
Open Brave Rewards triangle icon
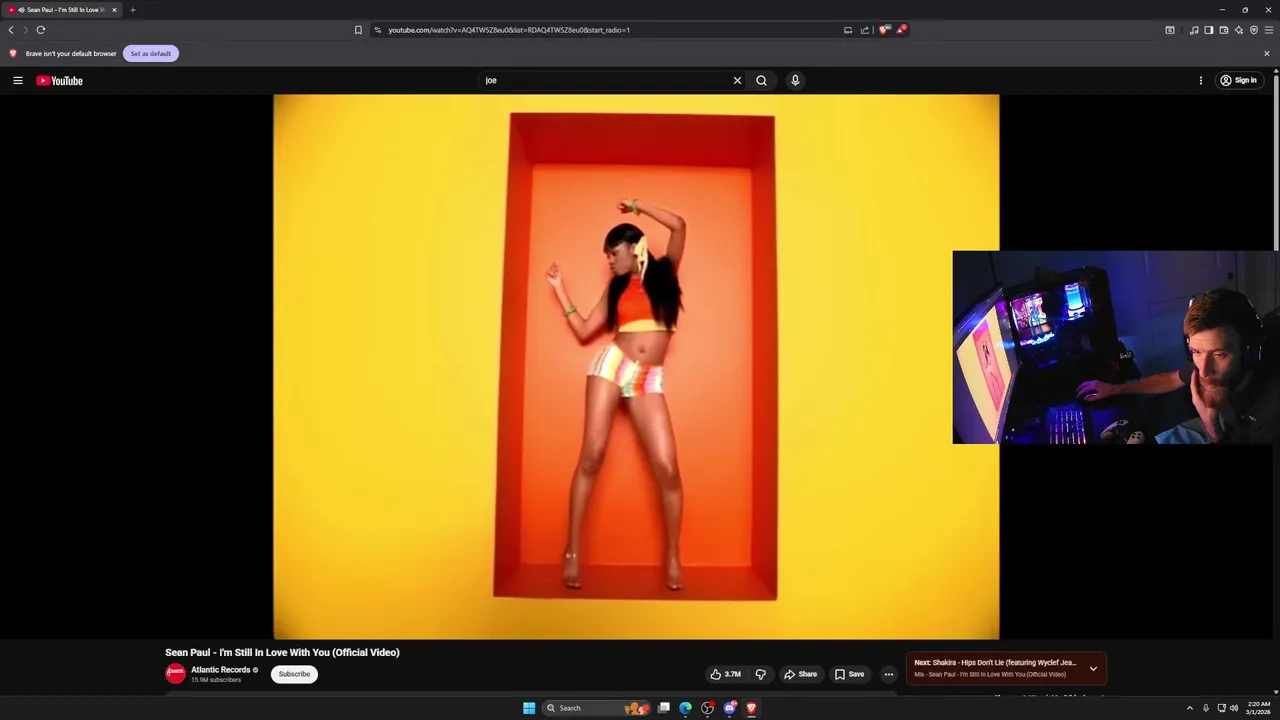coord(900,30)
